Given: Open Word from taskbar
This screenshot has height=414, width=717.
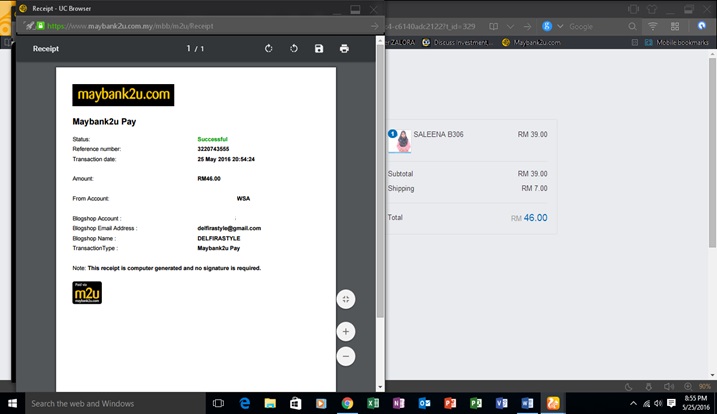Looking at the screenshot, I should [527, 403].
